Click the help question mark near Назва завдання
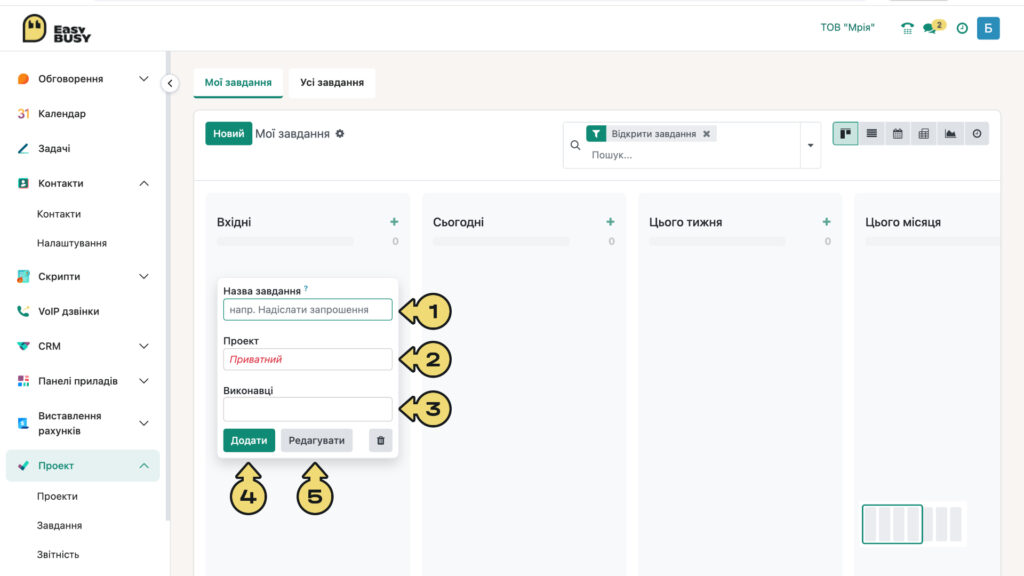1024x576 pixels. point(306,288)
